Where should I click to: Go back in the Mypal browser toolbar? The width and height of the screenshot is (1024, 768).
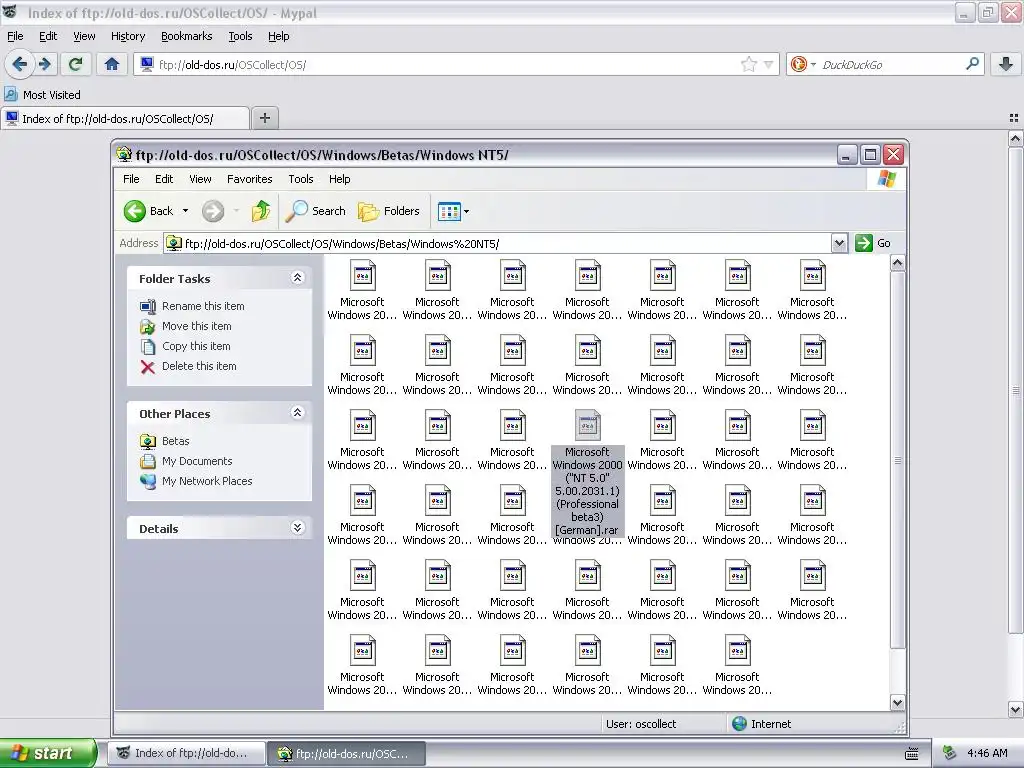20,64
